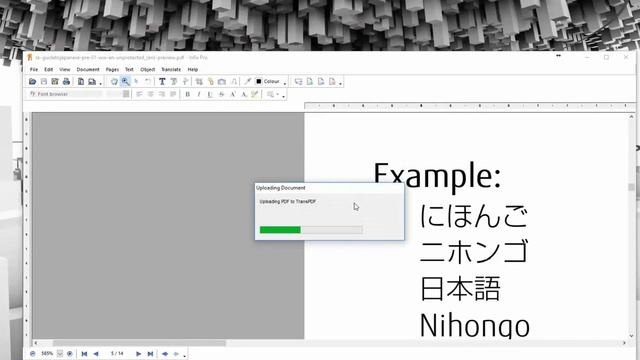Click the Save (floppy disk) toolbar icon
Image resolution: width=640 pixels, height=360 pixels.
[x=44, y=82]
